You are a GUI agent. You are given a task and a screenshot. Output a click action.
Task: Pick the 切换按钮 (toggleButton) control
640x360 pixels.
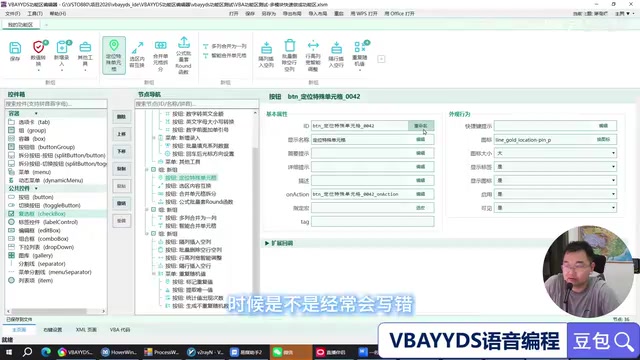(44, 205)
